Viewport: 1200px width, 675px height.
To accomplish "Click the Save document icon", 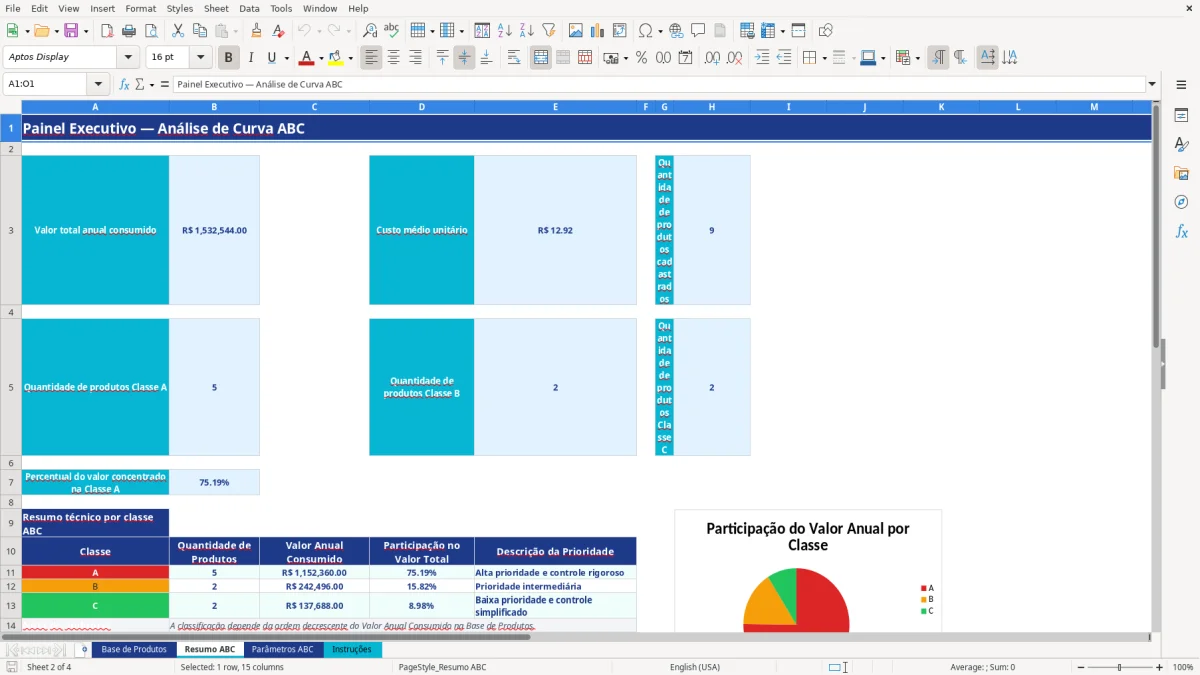I will (x=71, y=31).
